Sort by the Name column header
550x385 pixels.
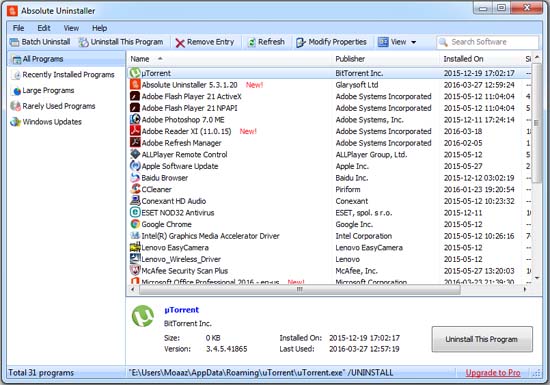point(140,59)
